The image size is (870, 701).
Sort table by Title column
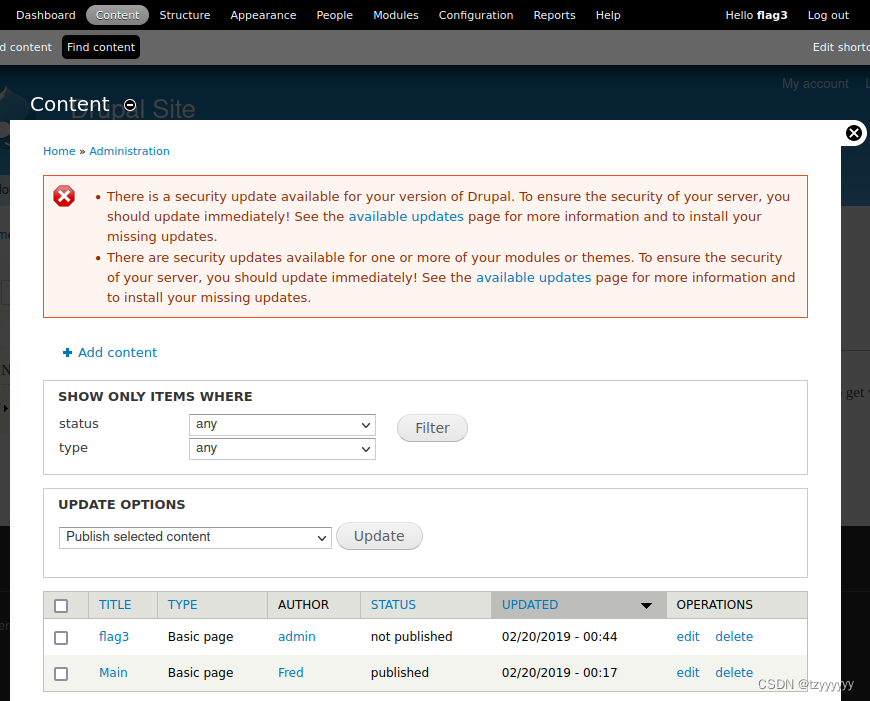coord(115,605)
